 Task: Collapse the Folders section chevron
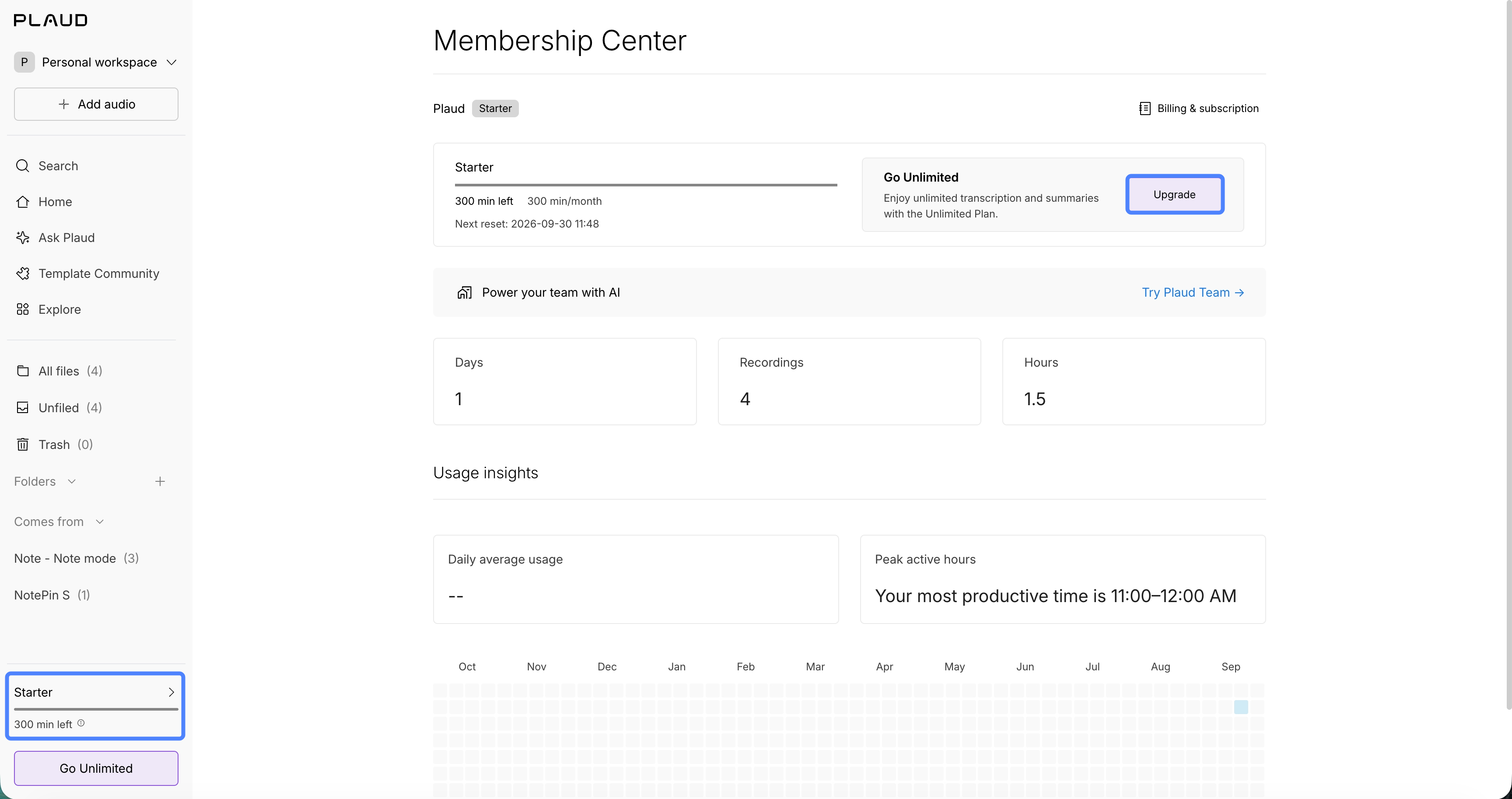(72, 481)
